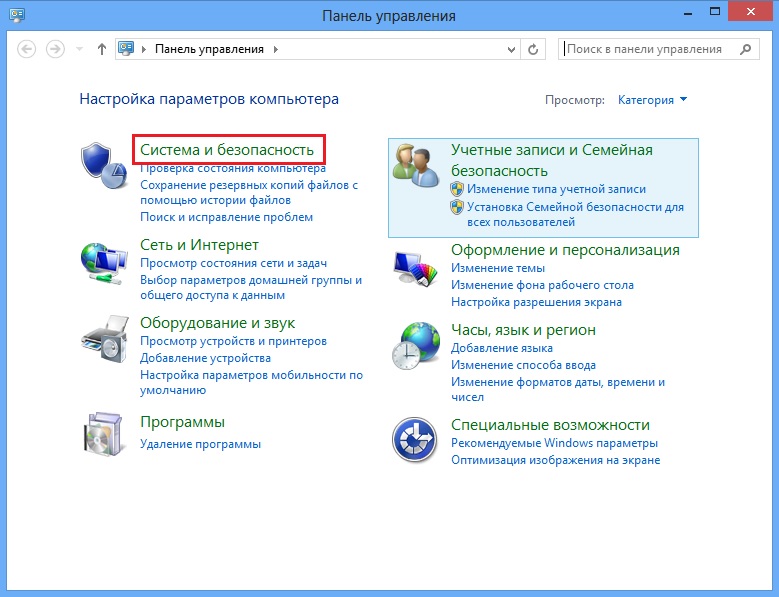
Task: Open Учетные записи и Семейная безопасность
Action: 551,160
